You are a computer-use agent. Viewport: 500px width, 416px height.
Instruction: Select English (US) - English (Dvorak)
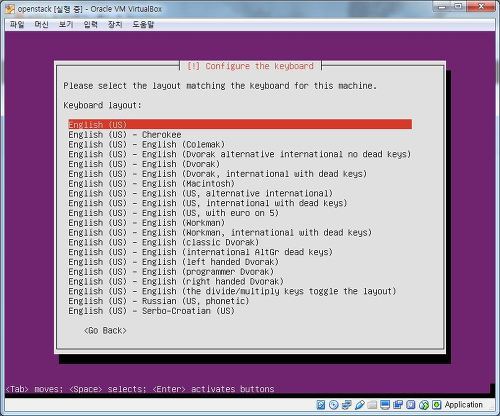click(144, 164)
